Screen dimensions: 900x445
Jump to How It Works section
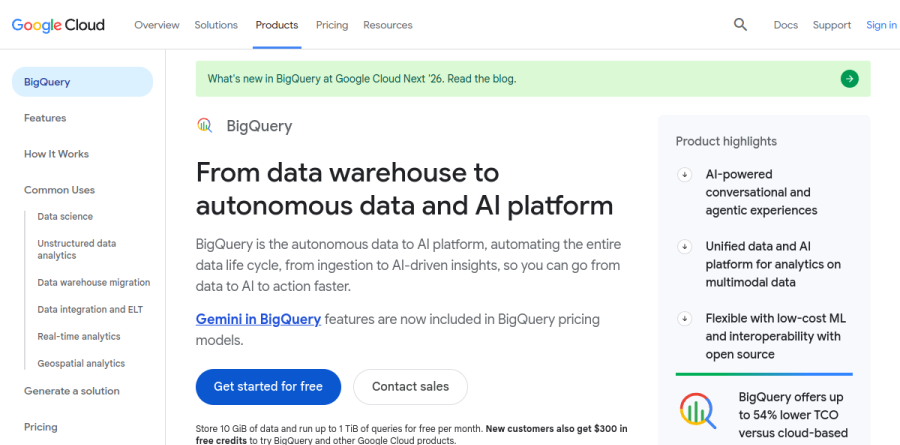(56, 154)
